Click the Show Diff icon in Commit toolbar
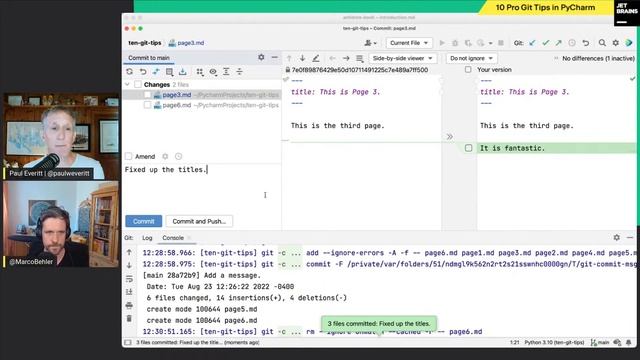The height and width of the screenshot is (360, 640). tap(156, 71)
